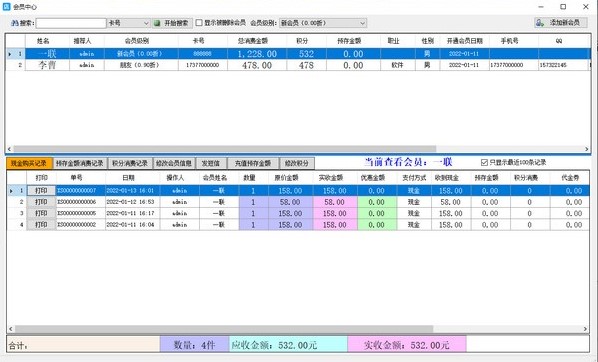
Task: Select the 修改积分 tab
Action: 297,163
